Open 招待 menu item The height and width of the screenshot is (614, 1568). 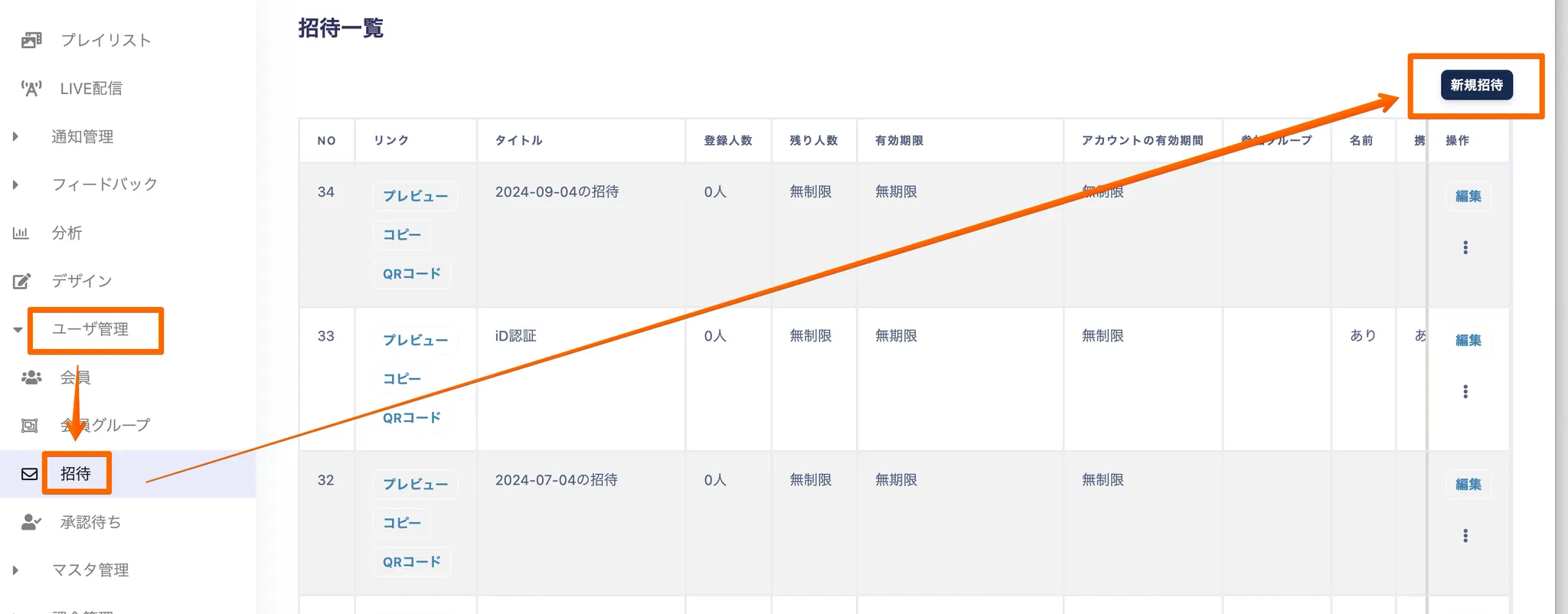coord(76,474)
